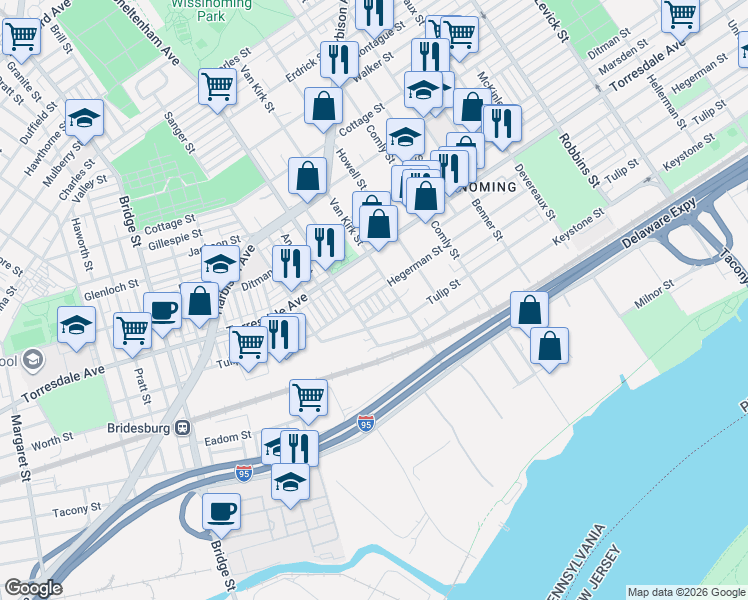The width and height of the screenshot is (748, 600).
Task: Click the restaurant marker near Ditman St label
Action: [291, 265]
